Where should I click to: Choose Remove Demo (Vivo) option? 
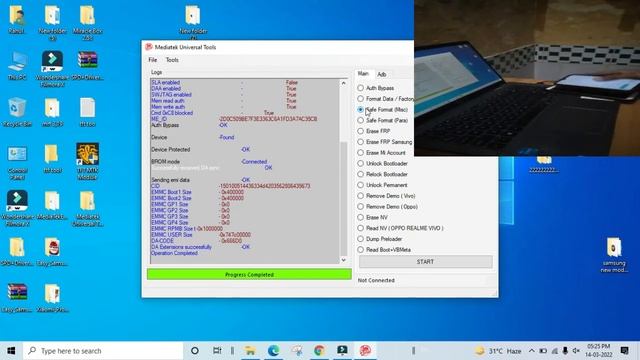[x=386, y=196]
